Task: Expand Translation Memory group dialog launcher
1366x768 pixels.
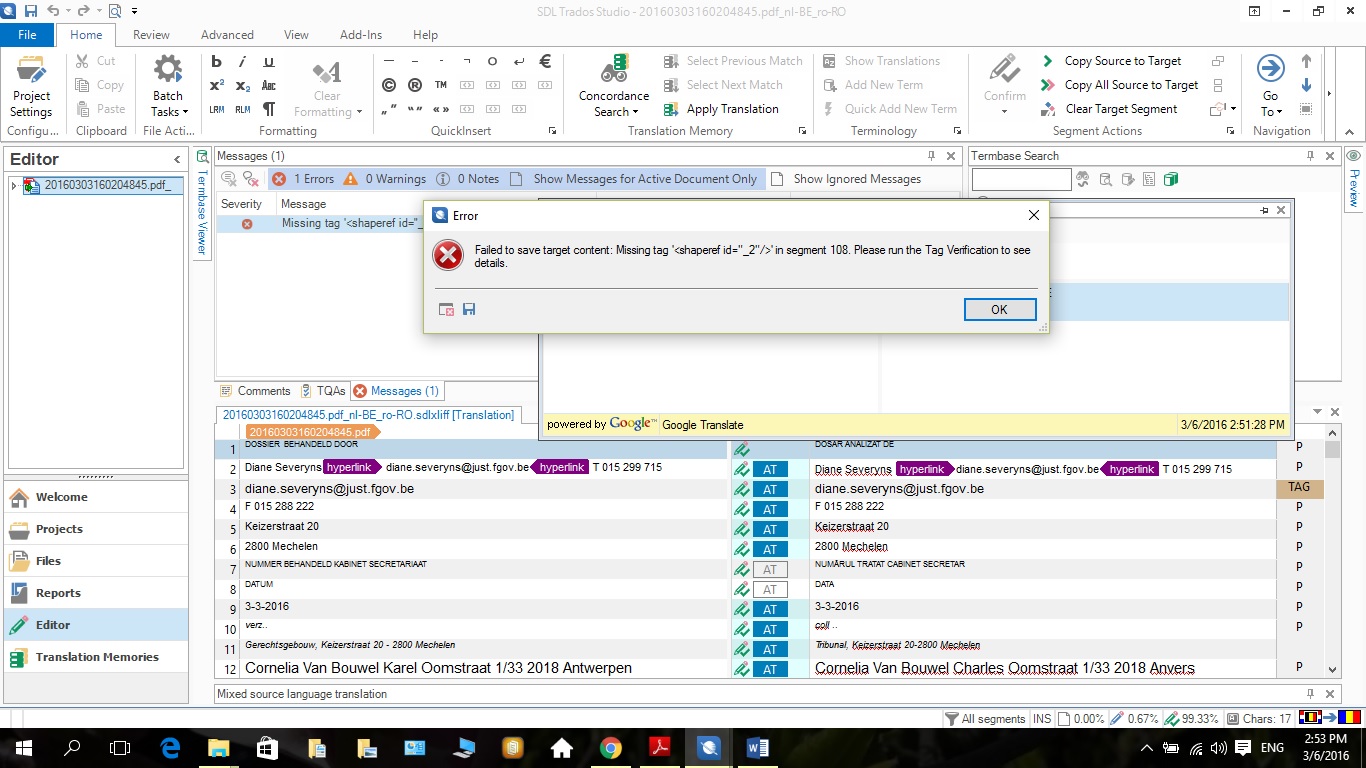Action: [802, 131]
